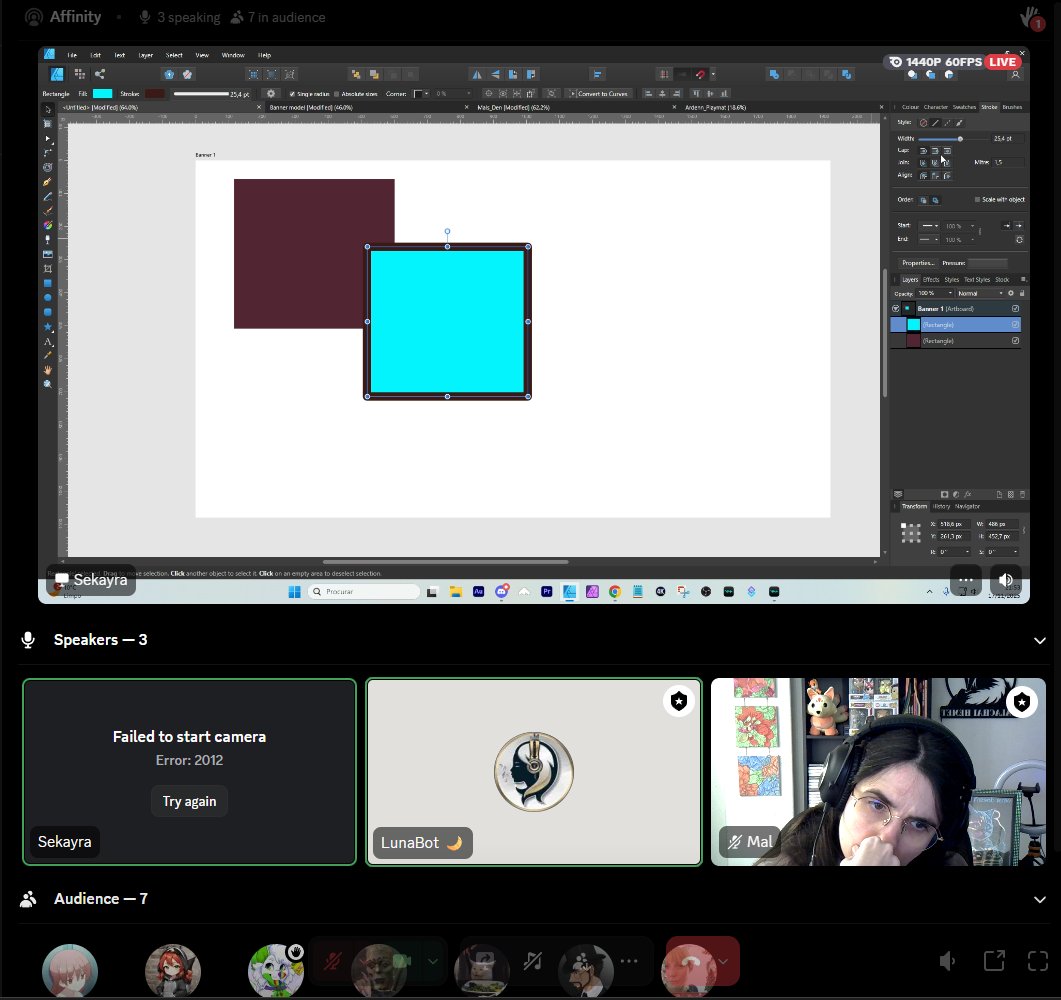This screenshot has width=1061, height=1000.
Task: Open the context toolbar gear settings
Action: (x=271, y=93)
